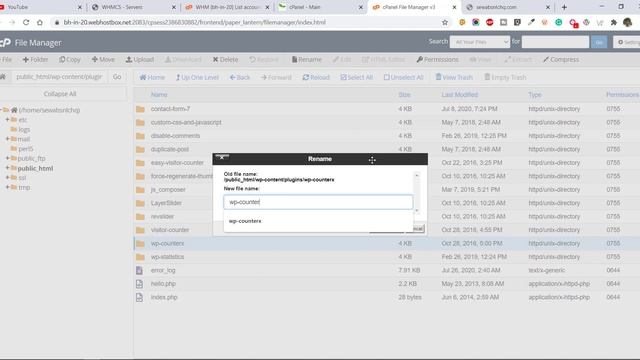Sort files by Name column
The width and height of the screenshot is (640, 360).
159,95
